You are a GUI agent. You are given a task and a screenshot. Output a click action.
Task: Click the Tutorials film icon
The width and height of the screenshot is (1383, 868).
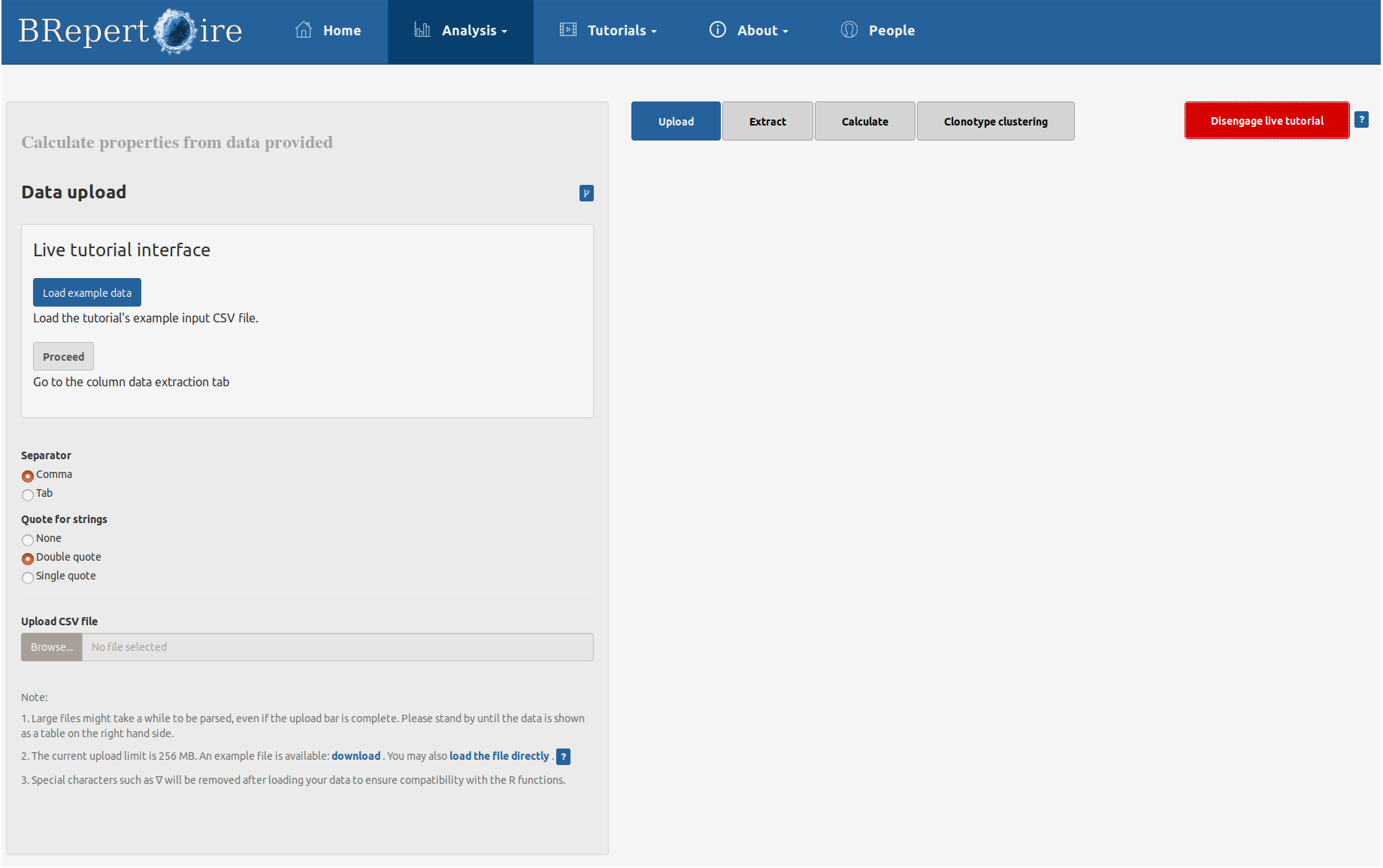(x=568, y=30)
